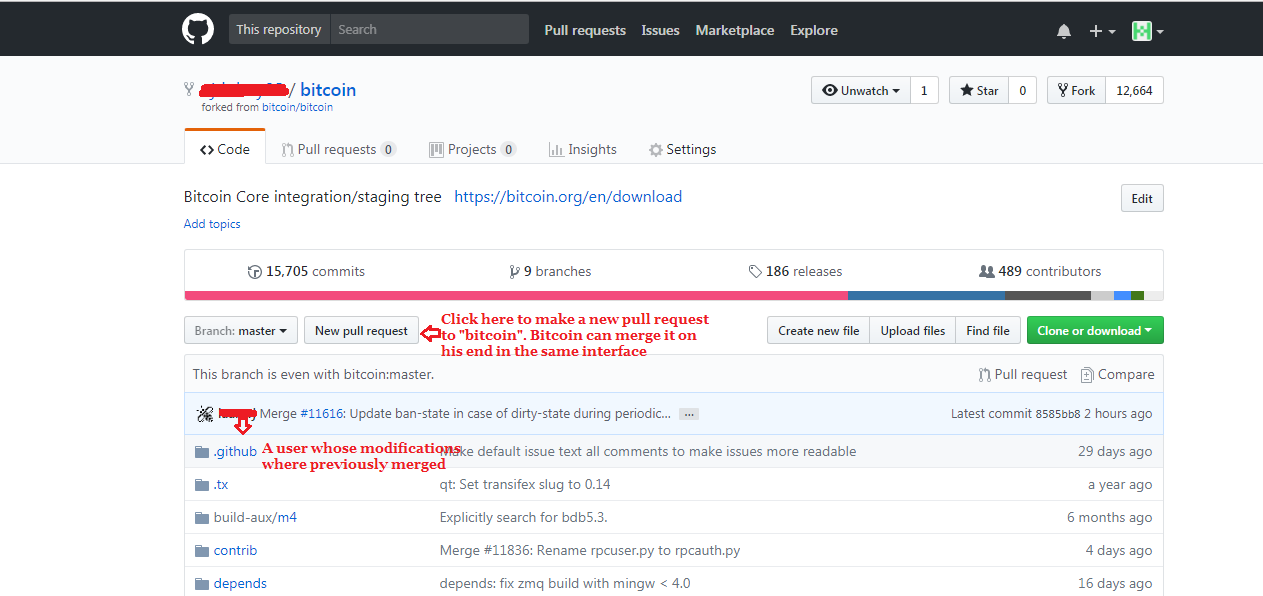Focus the repository search field

point(429,30)
